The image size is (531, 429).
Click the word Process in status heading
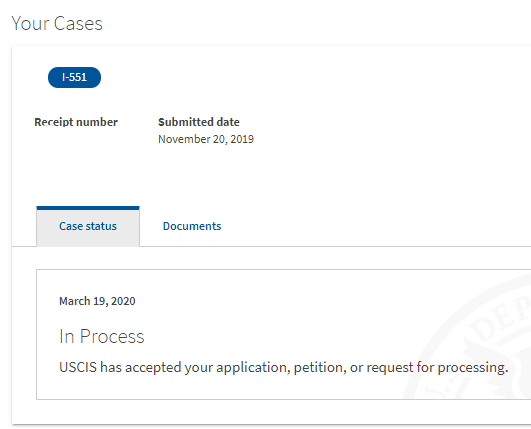(112, 336)
